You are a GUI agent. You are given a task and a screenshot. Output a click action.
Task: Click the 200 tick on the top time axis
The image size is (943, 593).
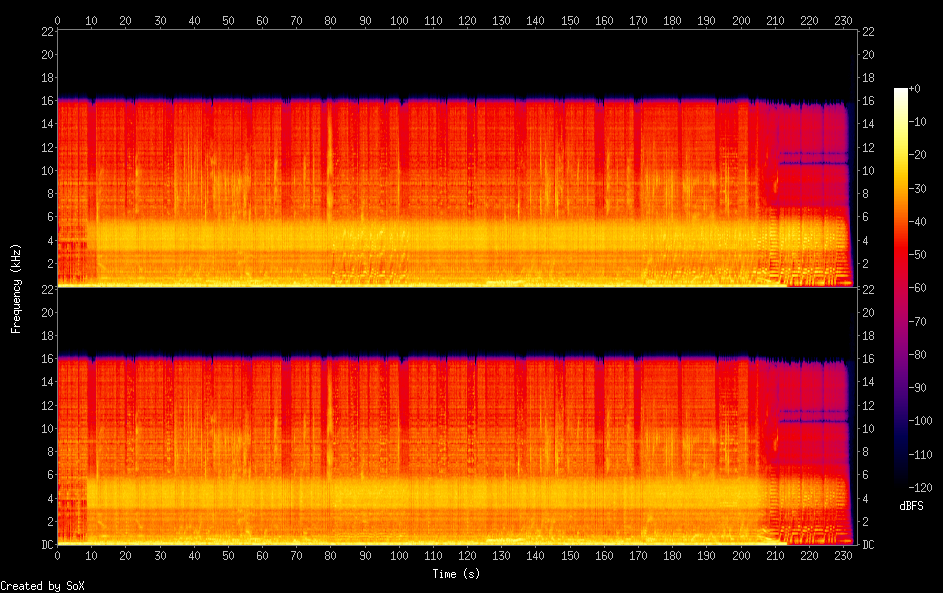pos(741,20)
